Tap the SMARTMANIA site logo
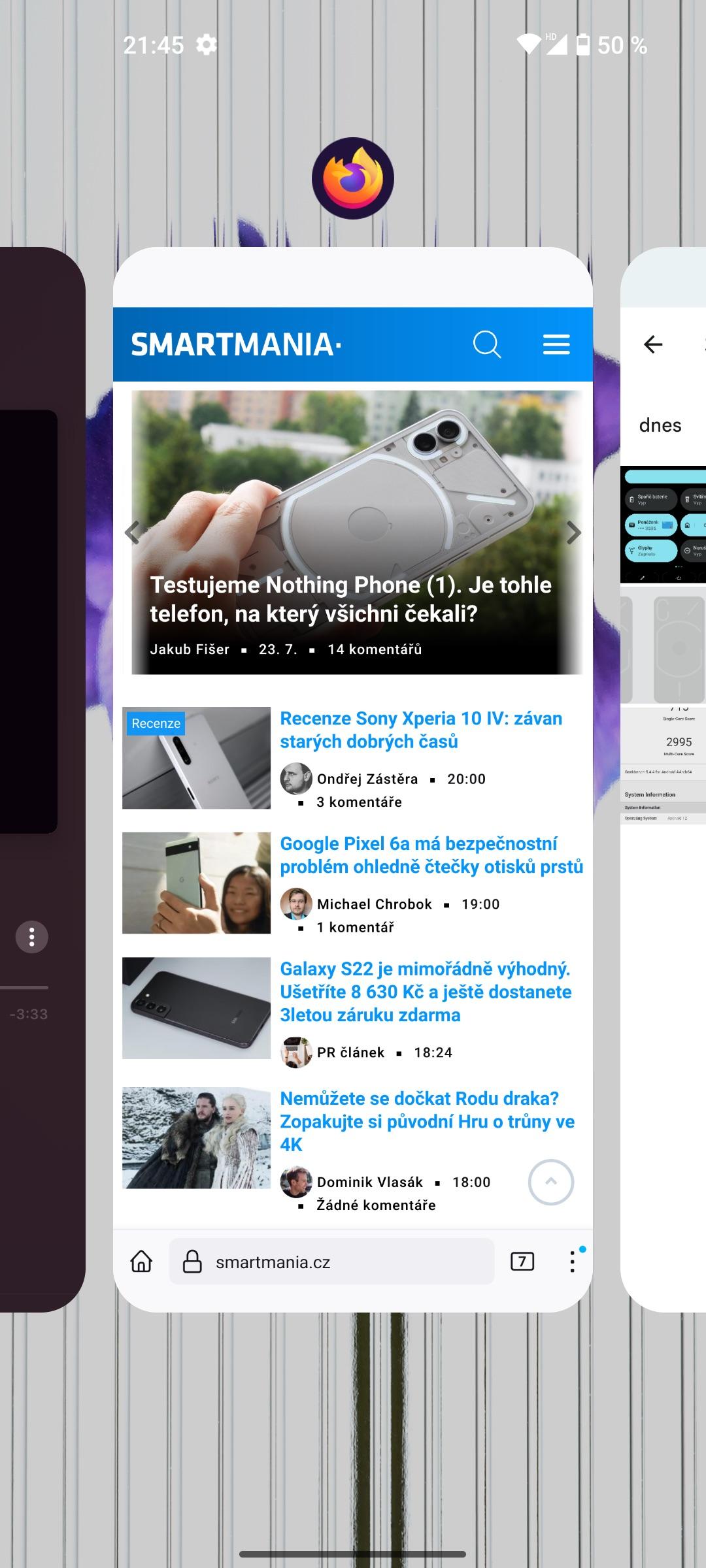Viewport: 706px width, 1568px height. 235,344
